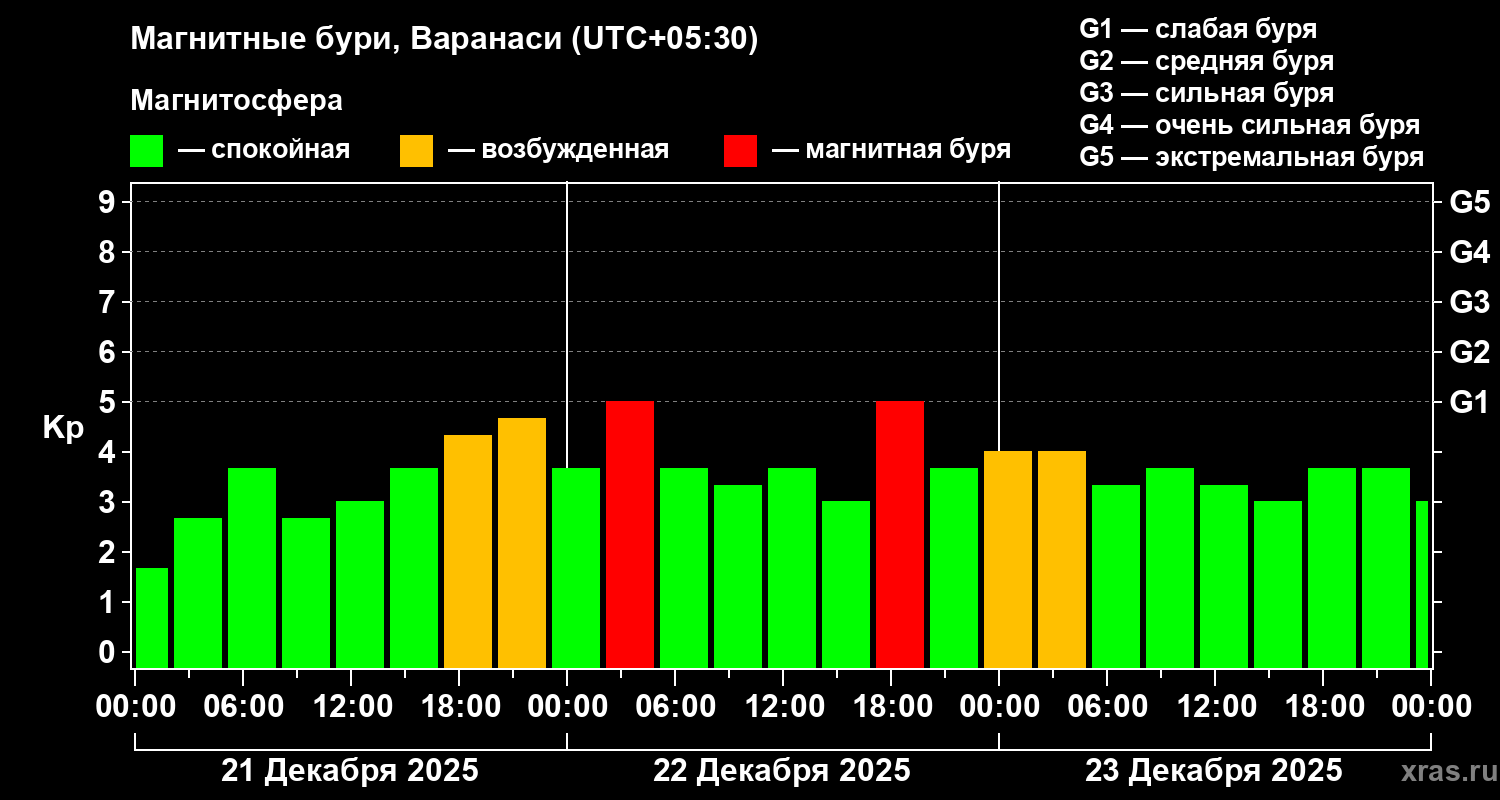
Task: Click the red storm bar at 03:00 on 22 December
Action: pyautogui.click(x=630, y=535)
